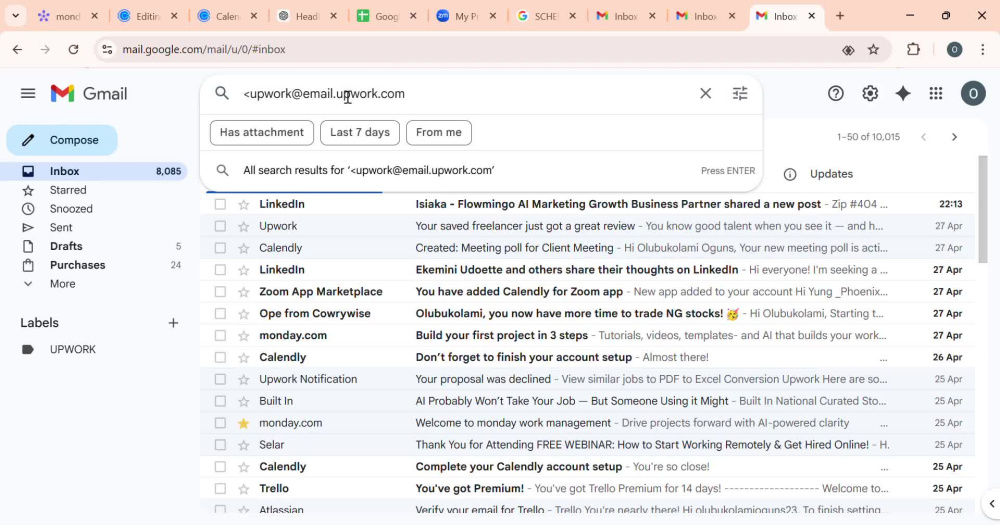Go to older emails arrow

tap(954, 137)
